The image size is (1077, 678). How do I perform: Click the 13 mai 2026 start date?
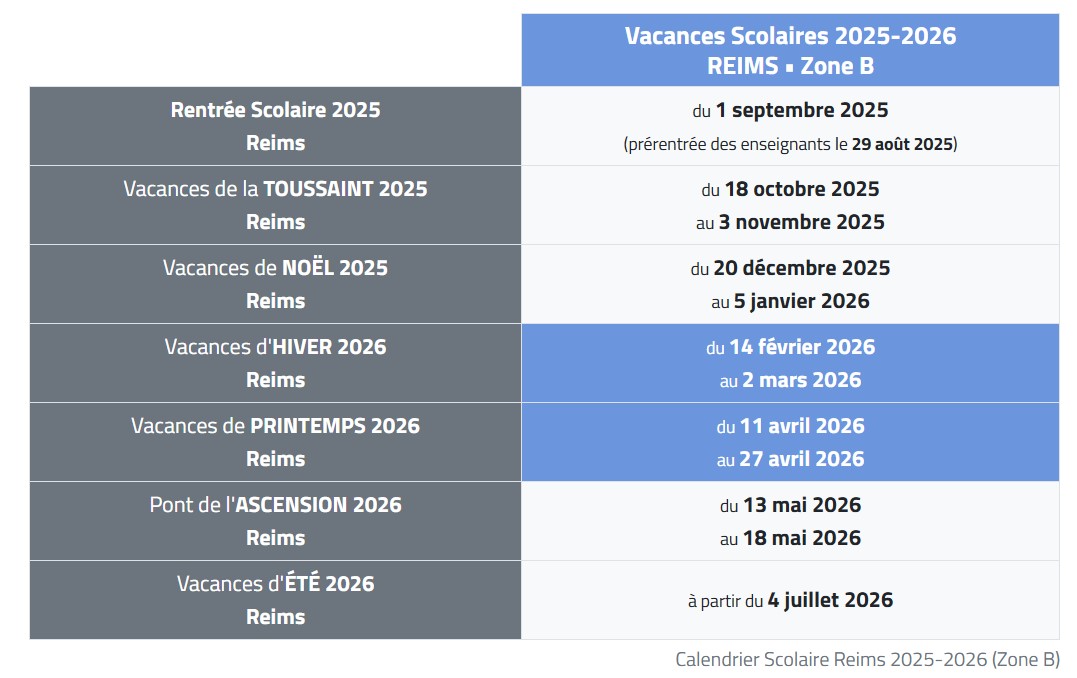pyautogui.click(x=802, y=505)
